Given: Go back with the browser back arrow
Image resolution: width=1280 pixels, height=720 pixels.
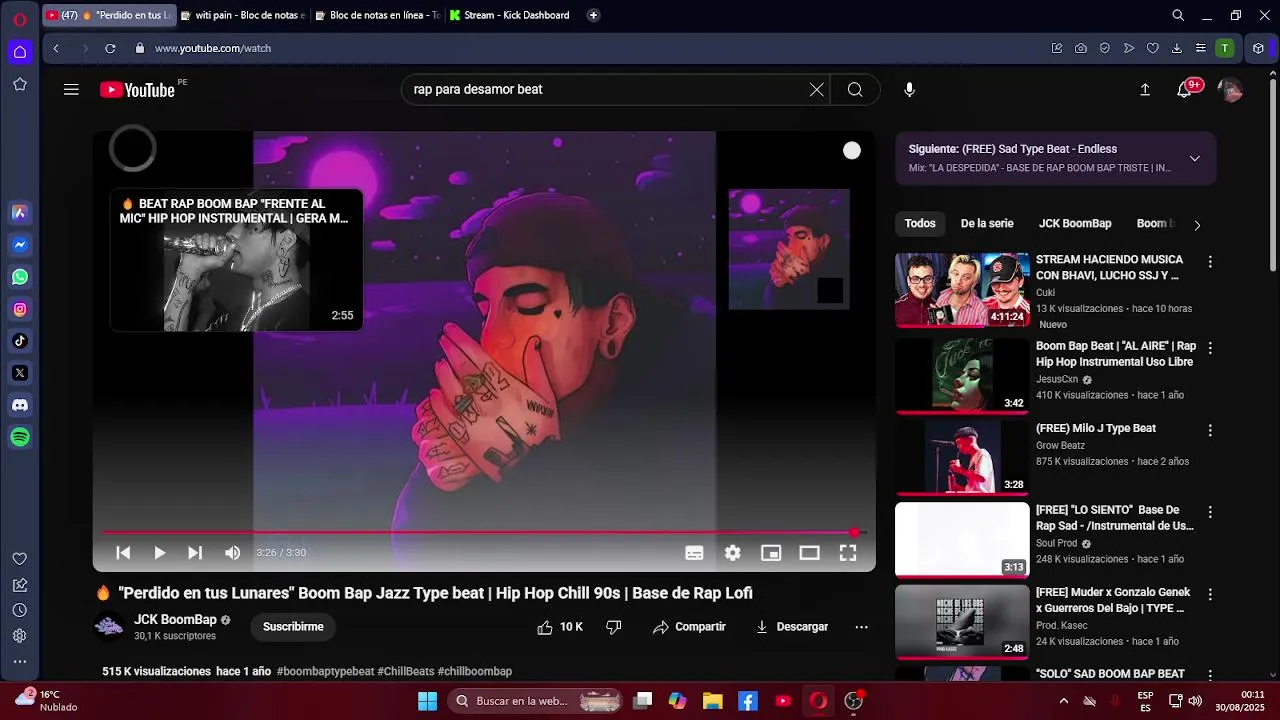Looking at the screenshot, I should click(x=56, y=48).
